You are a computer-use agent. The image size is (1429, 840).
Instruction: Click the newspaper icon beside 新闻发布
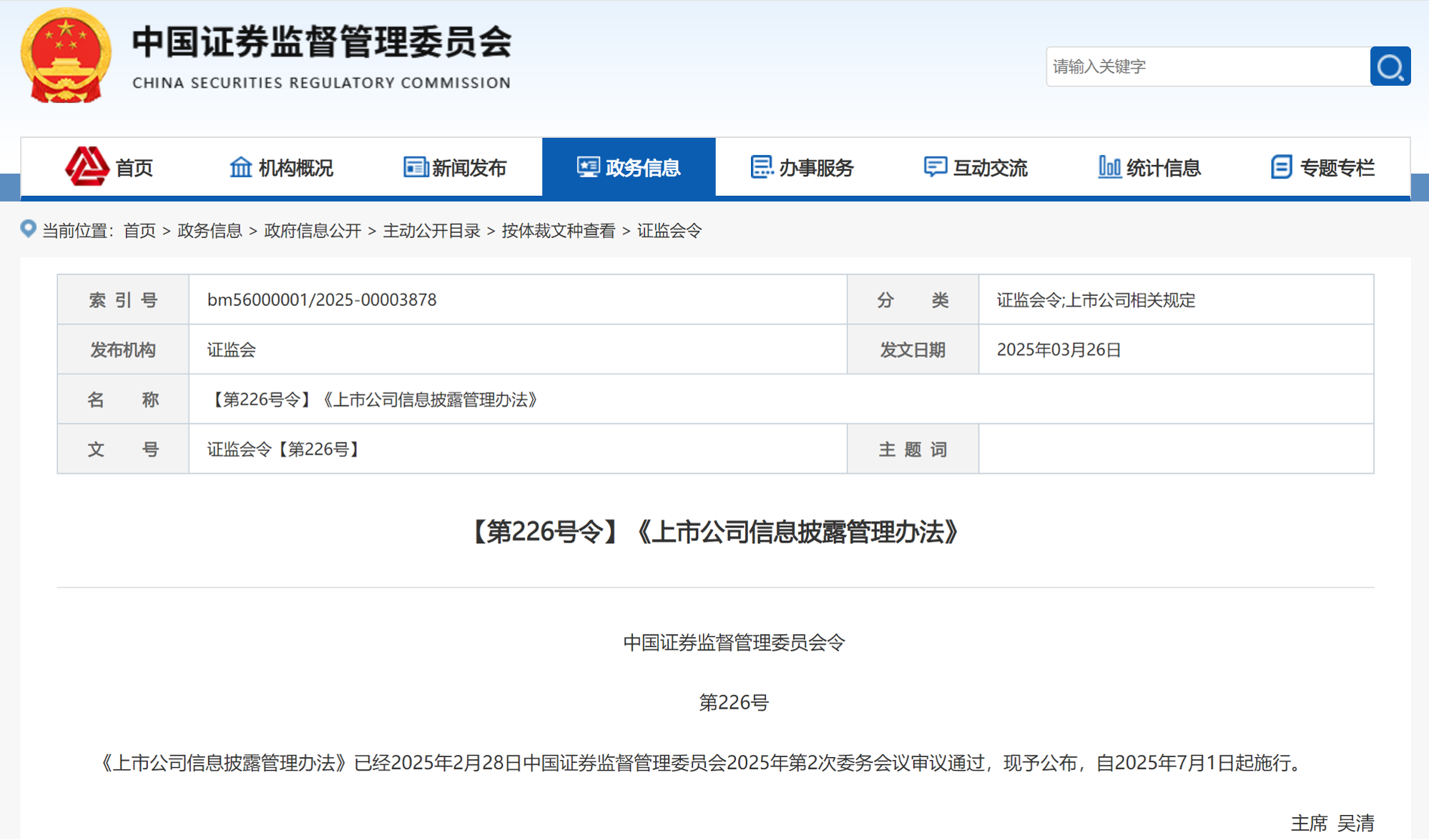pyautogui.click(x=415, y=167)
